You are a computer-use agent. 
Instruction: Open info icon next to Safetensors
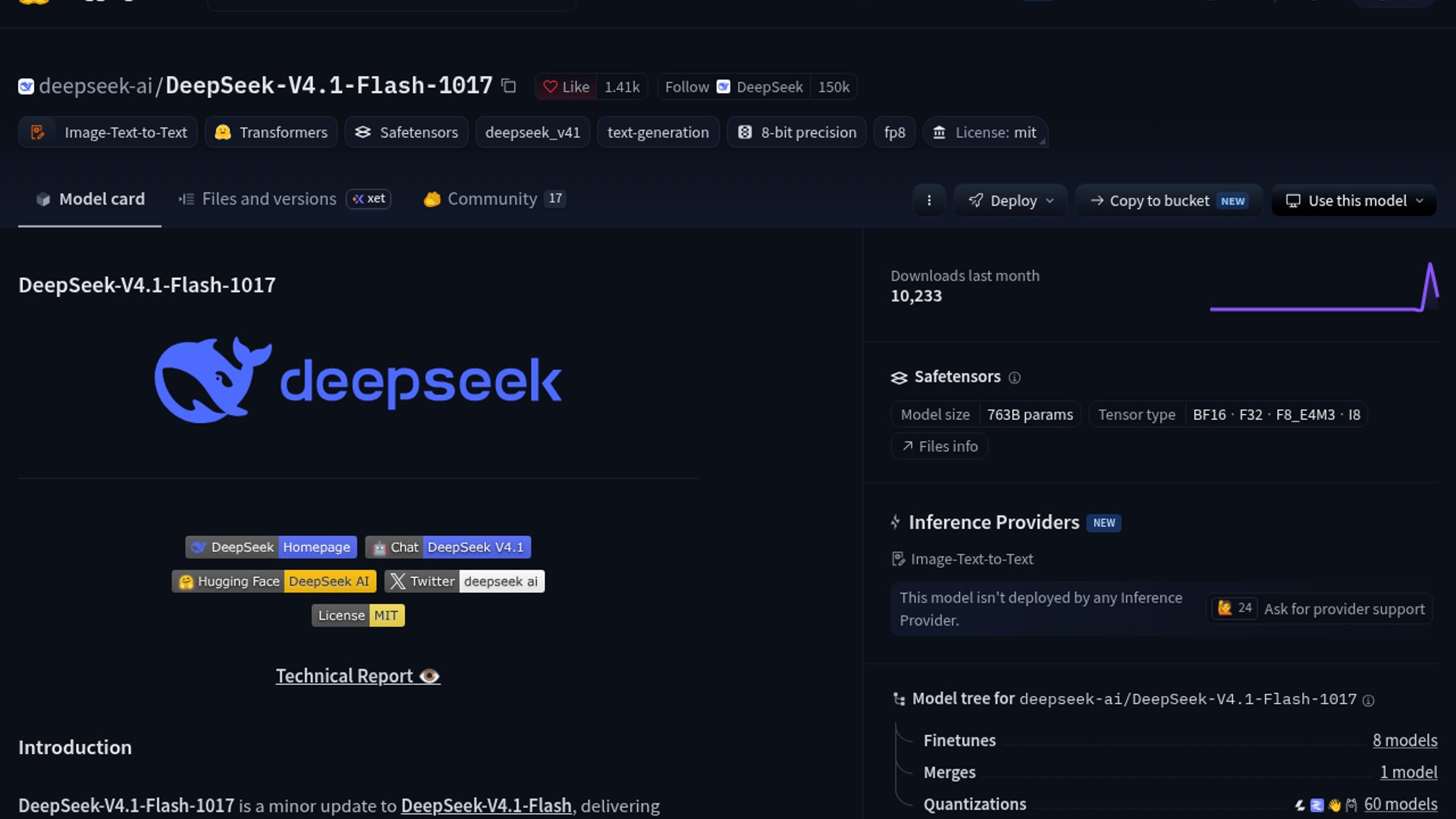point(1014,378)
